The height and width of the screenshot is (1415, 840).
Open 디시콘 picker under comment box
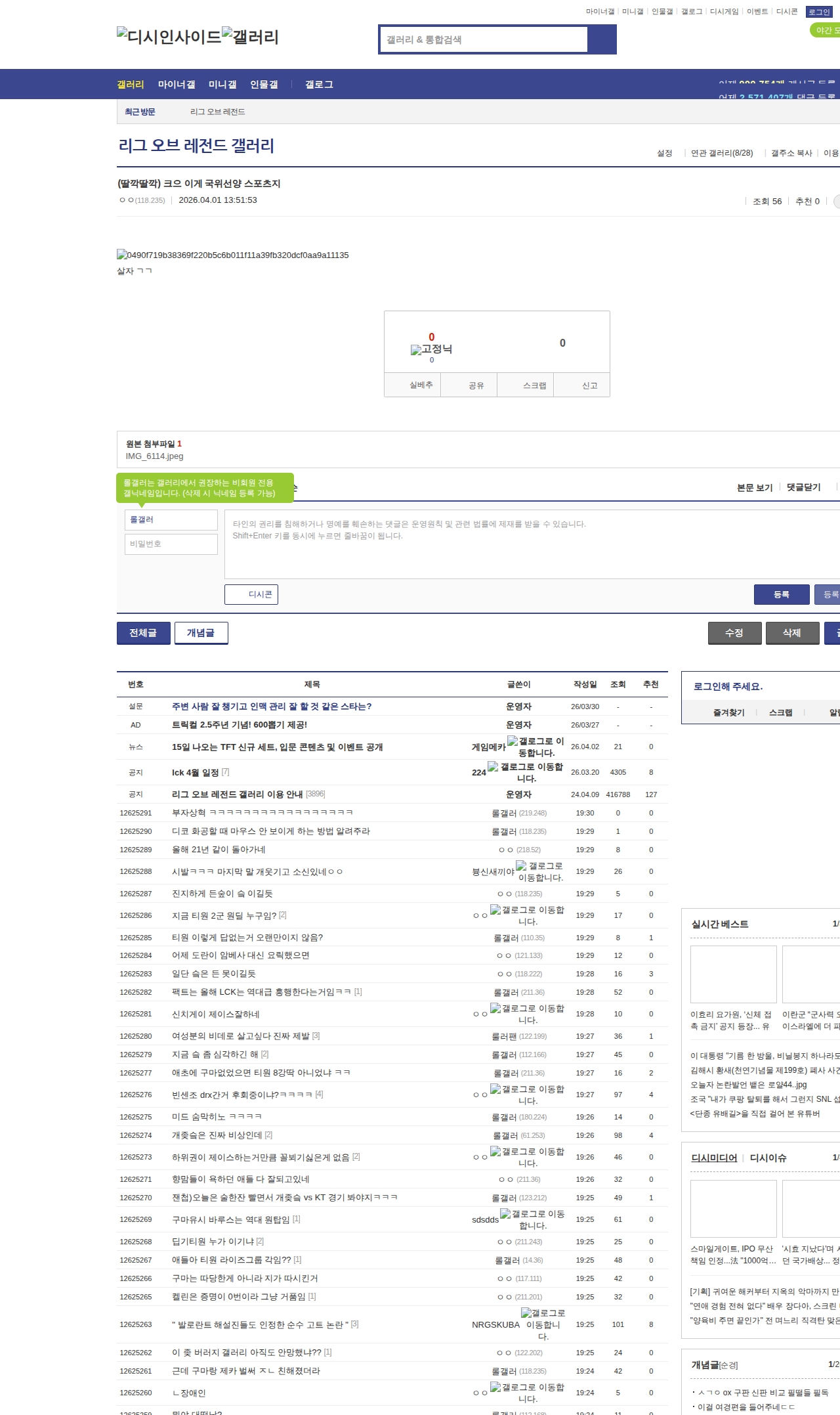point(251,594)
